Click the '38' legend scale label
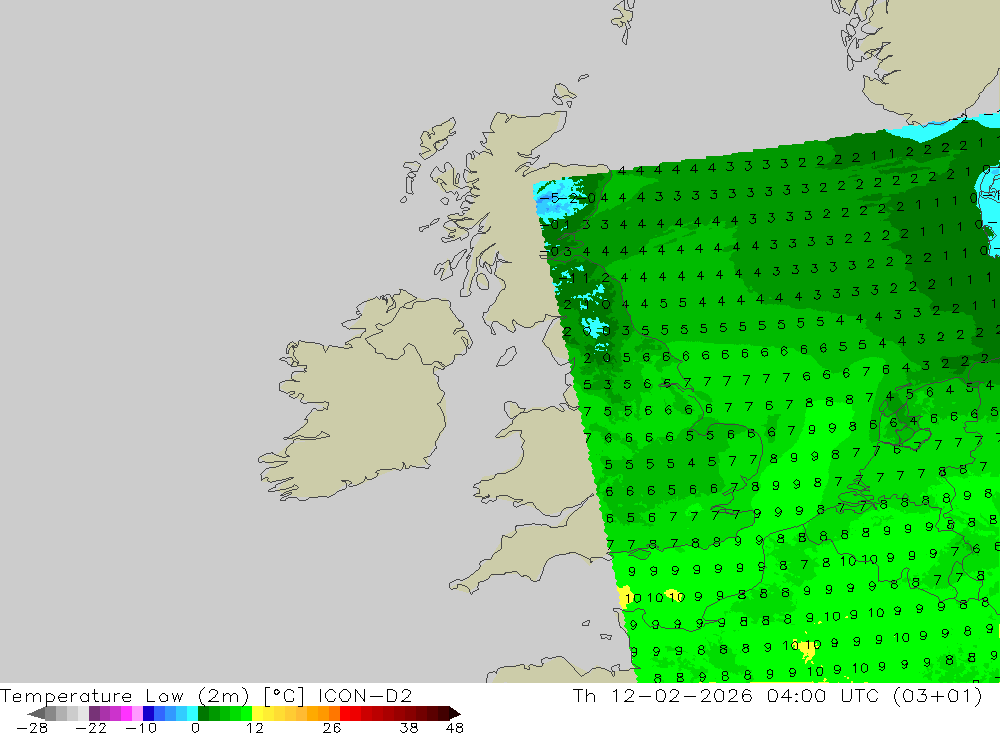This screenshot has height=733, width=1000. 409,728
